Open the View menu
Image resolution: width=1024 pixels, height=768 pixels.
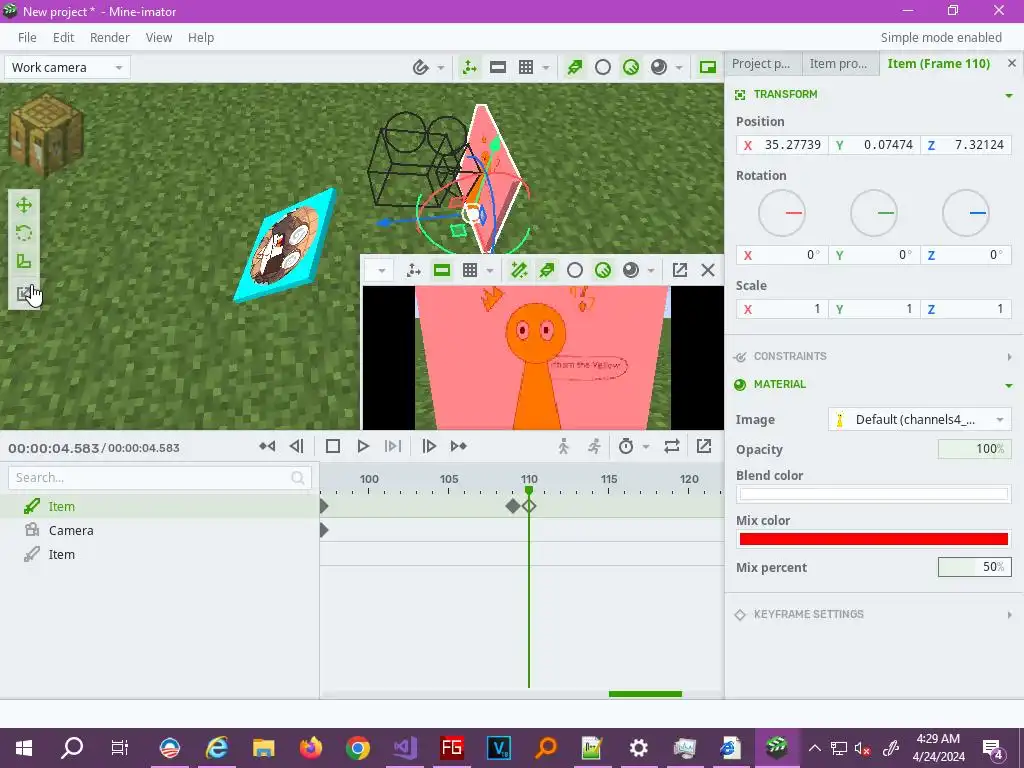[x=159, y=37]
